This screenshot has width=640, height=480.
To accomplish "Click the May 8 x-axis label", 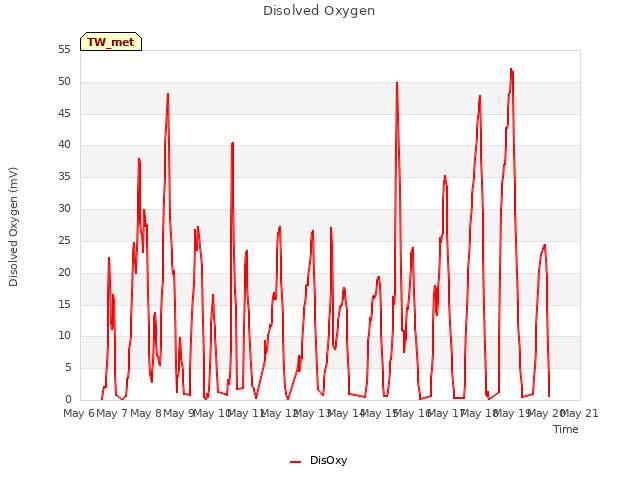I will (146, 413).
